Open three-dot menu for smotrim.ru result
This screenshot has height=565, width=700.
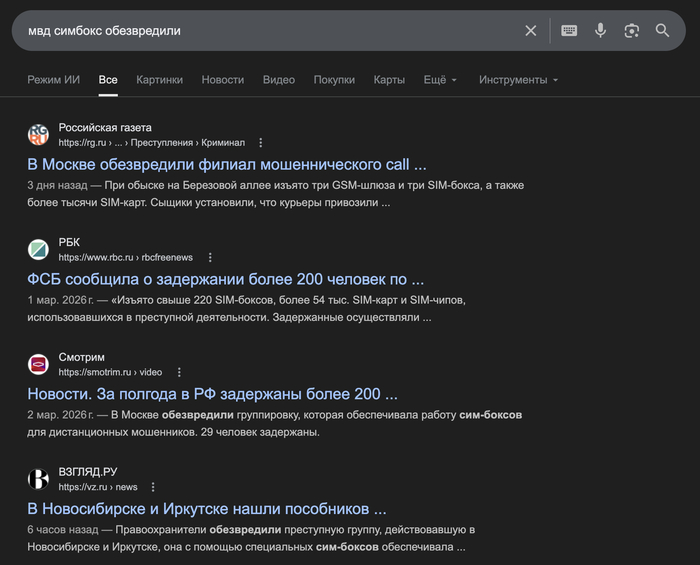(179, 373)
